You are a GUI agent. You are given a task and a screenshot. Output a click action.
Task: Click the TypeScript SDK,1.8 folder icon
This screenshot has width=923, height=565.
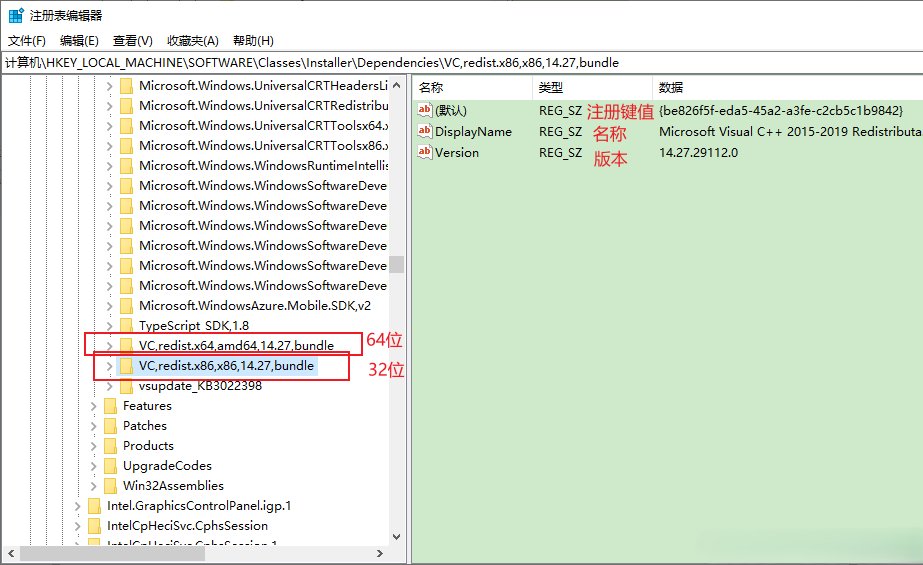[126, 325]
